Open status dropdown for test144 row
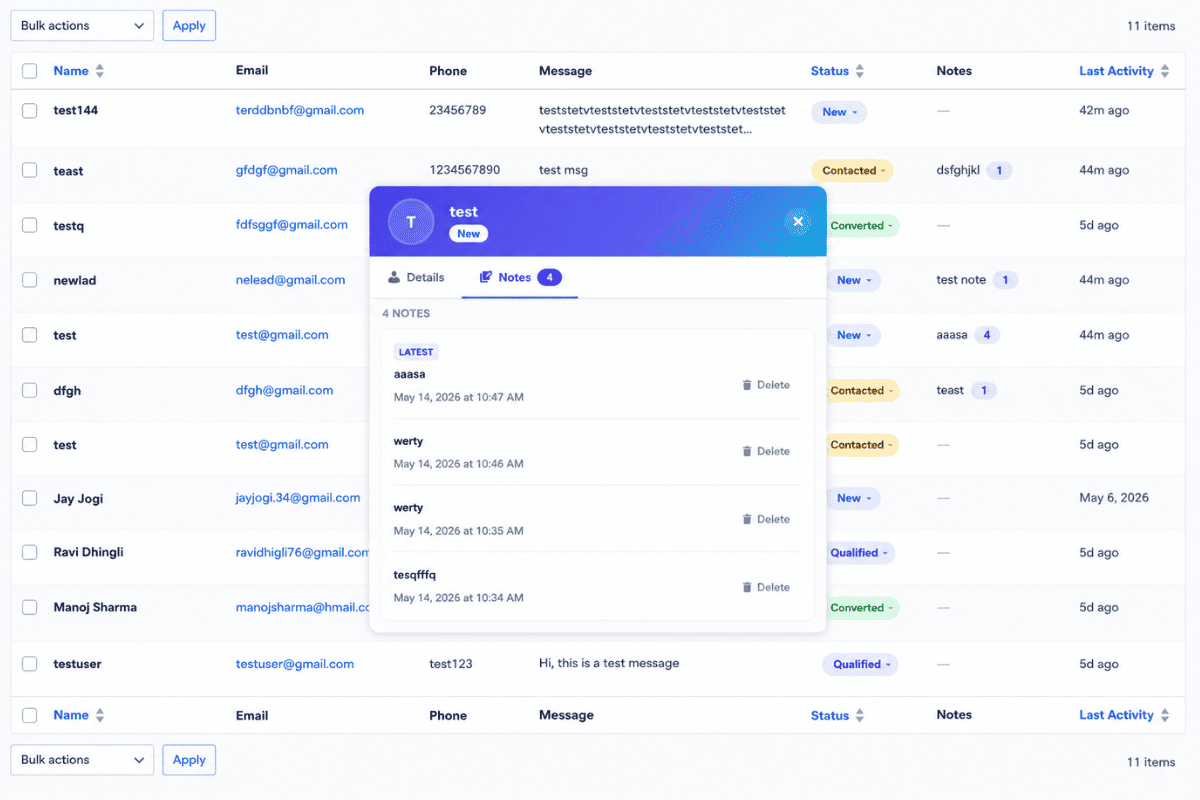The width and height of the screenshot is (1200, 800). pyautogui.click(x=839, y=112)
